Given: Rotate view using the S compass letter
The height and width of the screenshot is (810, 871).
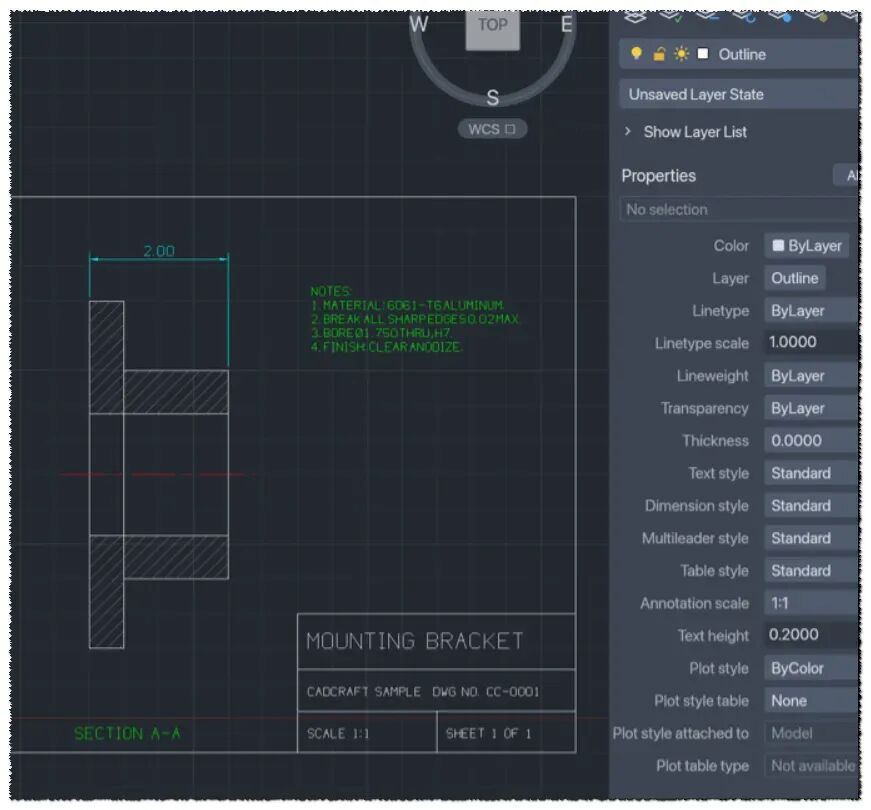Looking at the screenshot, I should point(493,98).
